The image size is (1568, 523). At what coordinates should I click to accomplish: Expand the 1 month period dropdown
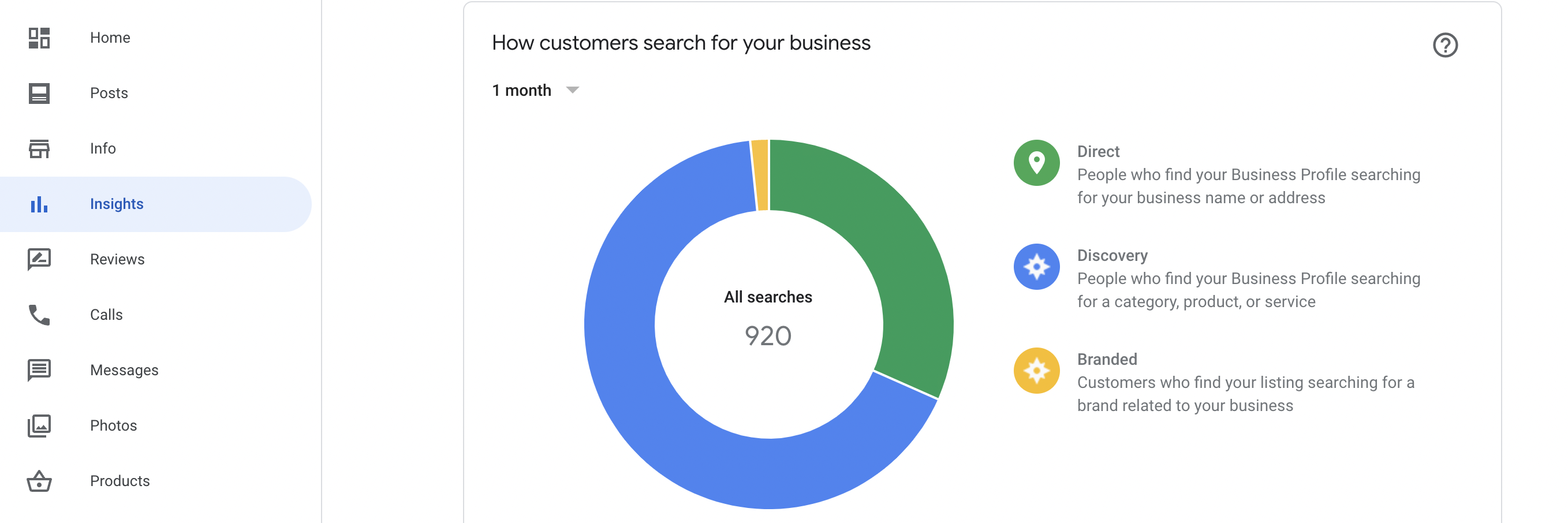(535, 90)
